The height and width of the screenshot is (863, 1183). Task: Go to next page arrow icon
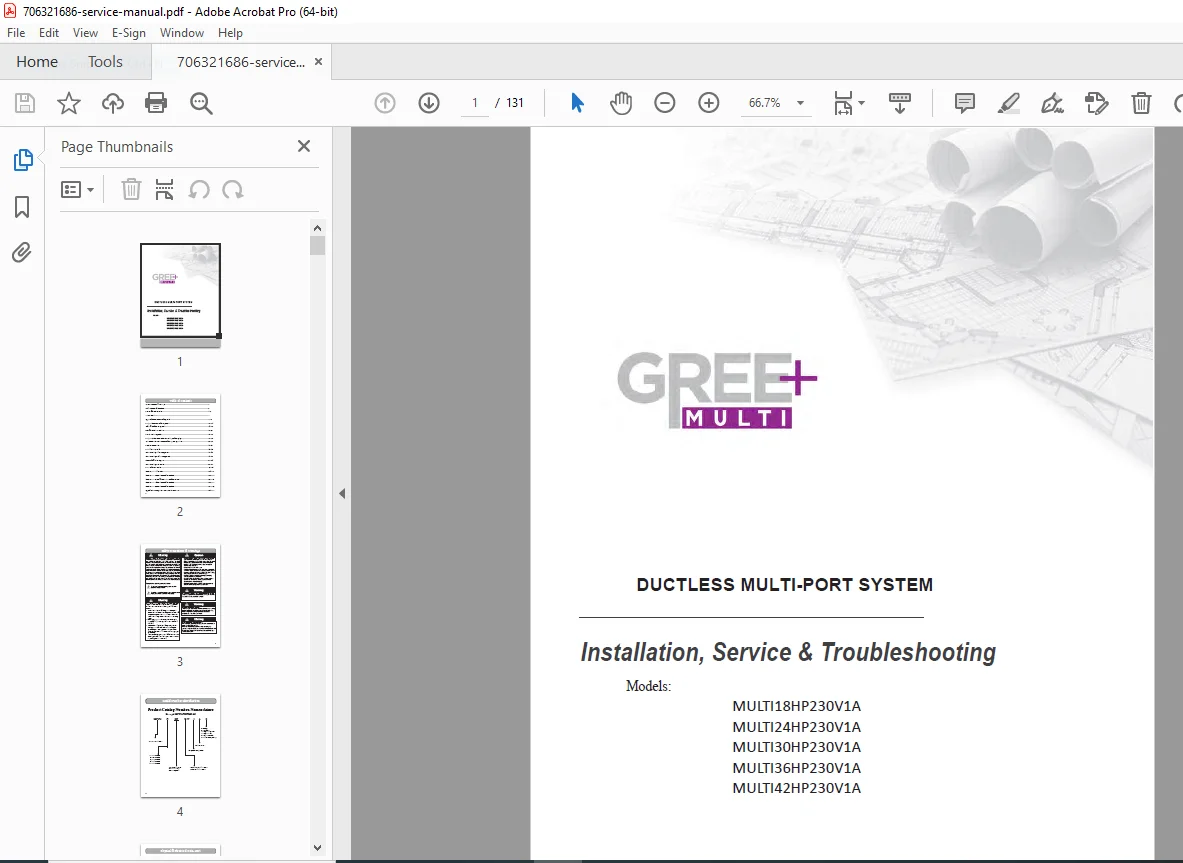(x=429, y=103)
